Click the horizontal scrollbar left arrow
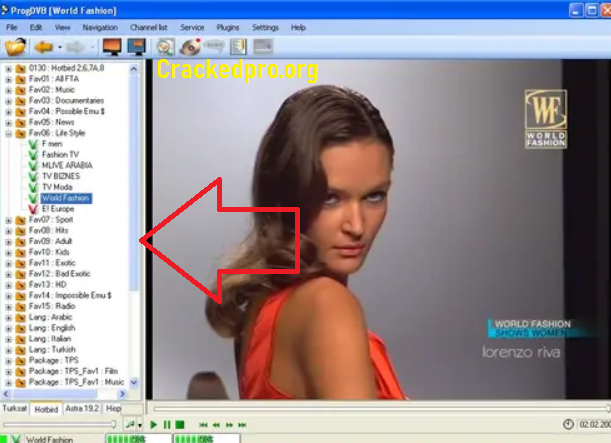The image size is (611, 443). pyautogui.click(x=6, y=394)
